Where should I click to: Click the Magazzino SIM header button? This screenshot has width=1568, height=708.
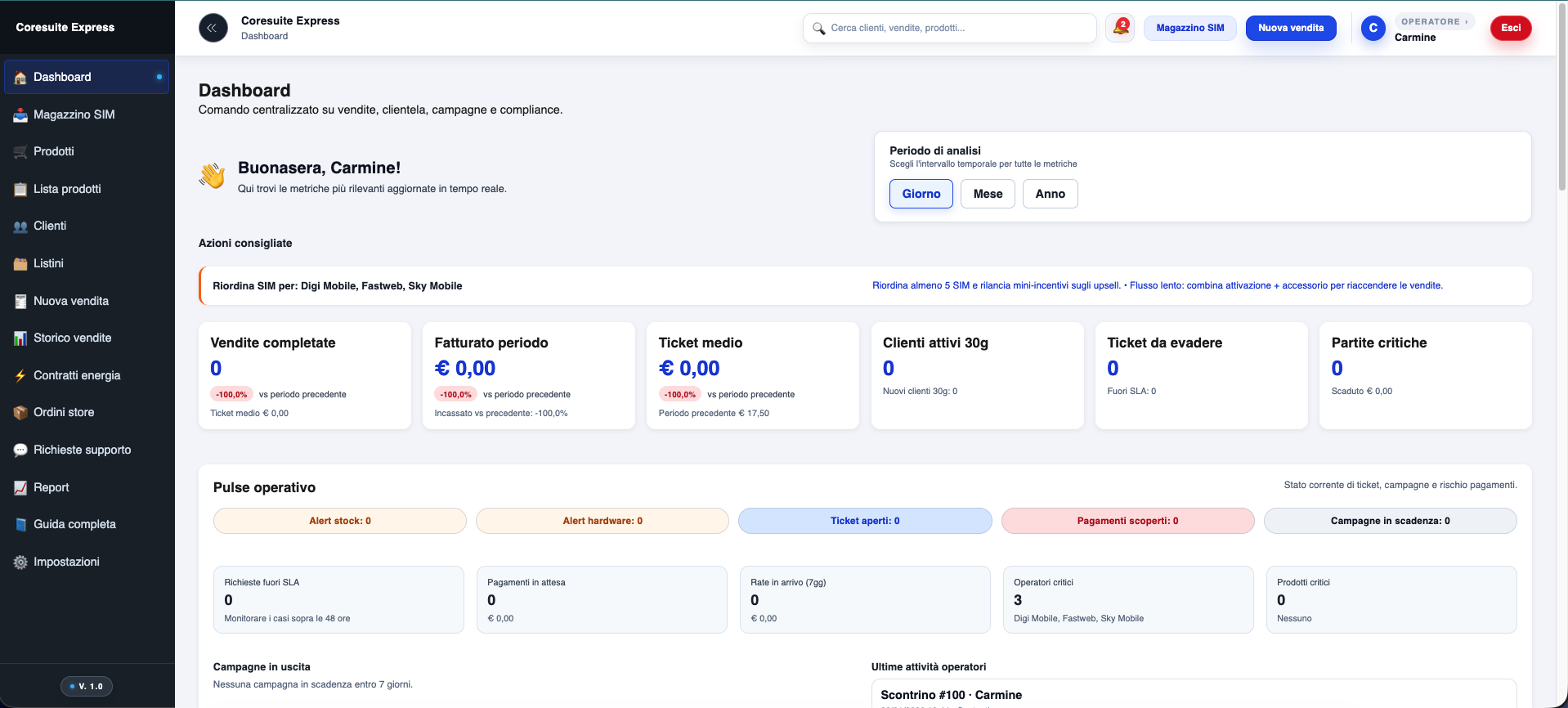pos(1189,28)
